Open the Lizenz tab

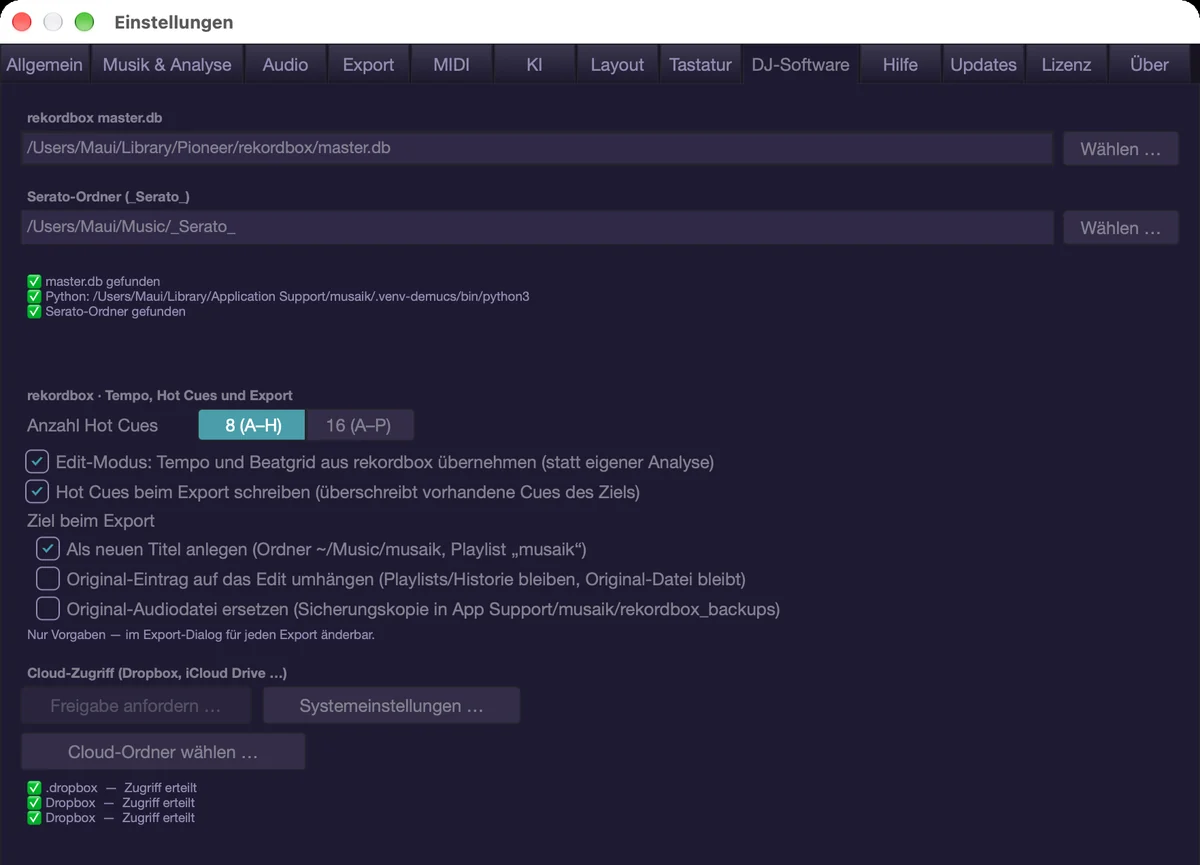(1066, 64)
